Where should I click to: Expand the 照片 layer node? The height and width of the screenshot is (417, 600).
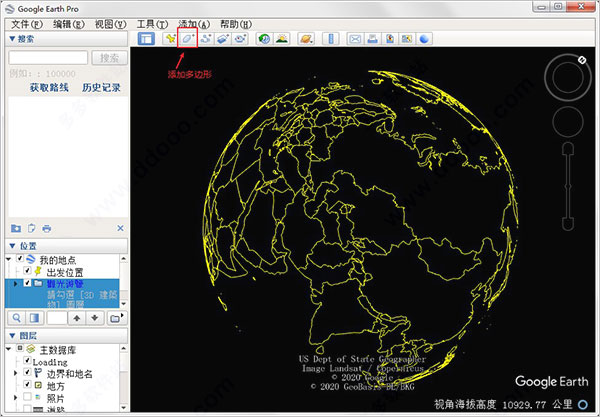click(16, 397)
